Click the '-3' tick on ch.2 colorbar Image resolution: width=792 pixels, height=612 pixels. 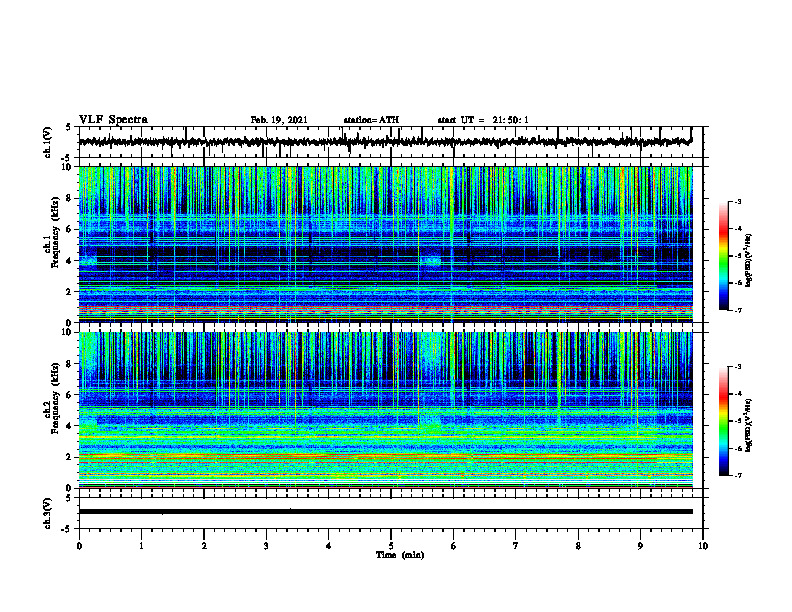(x=737, y=367)
